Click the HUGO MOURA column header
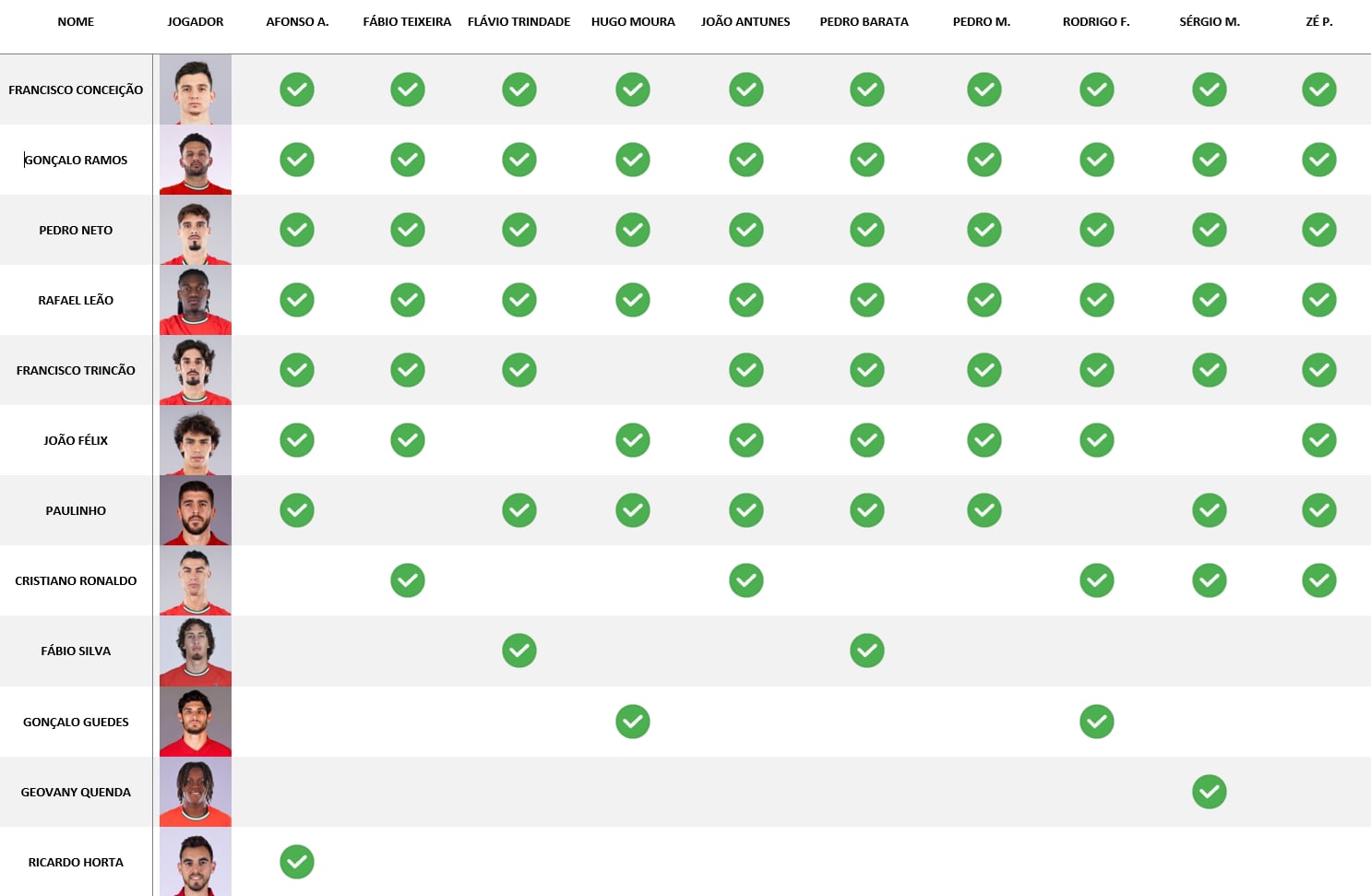Screen dimensions: 1371x896 (x=633, y=21)
